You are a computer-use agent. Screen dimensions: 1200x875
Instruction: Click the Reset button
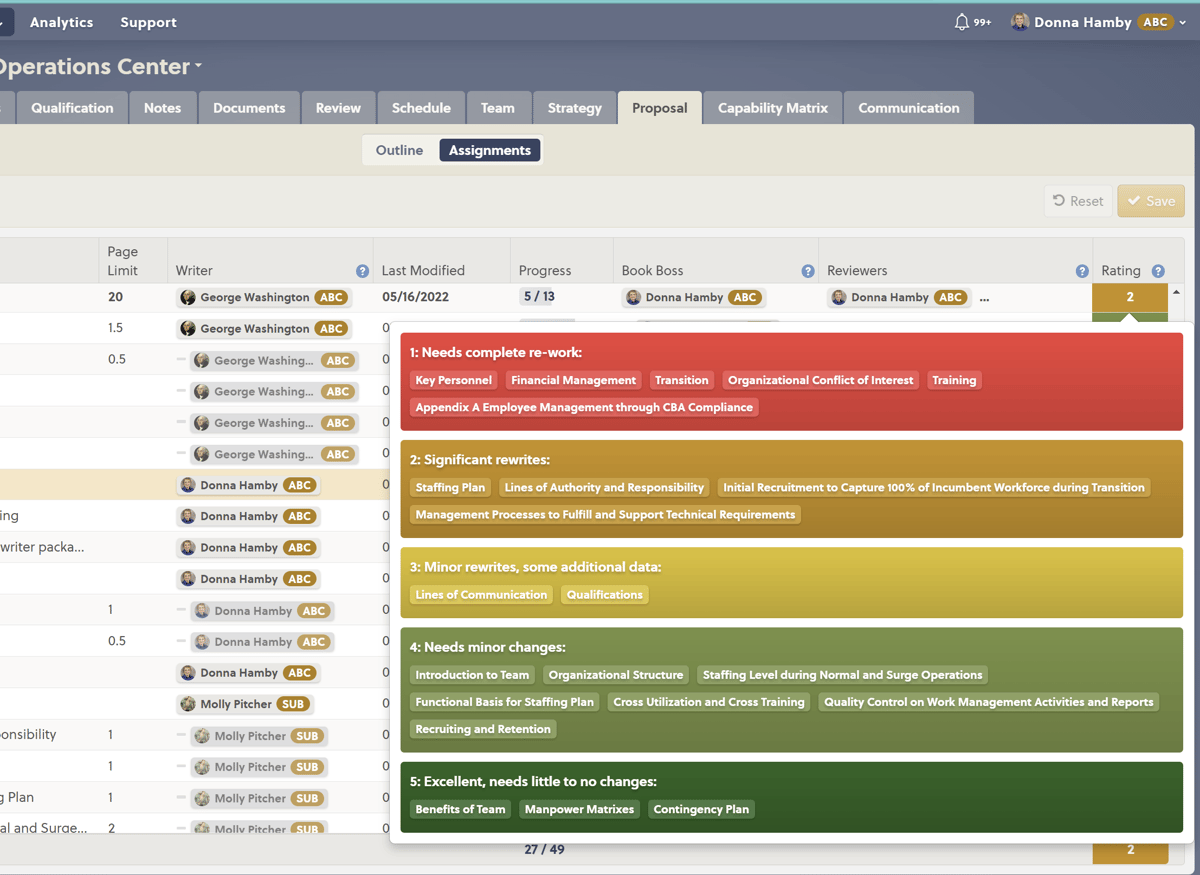pyautogui.click(x=1078, y=200)
